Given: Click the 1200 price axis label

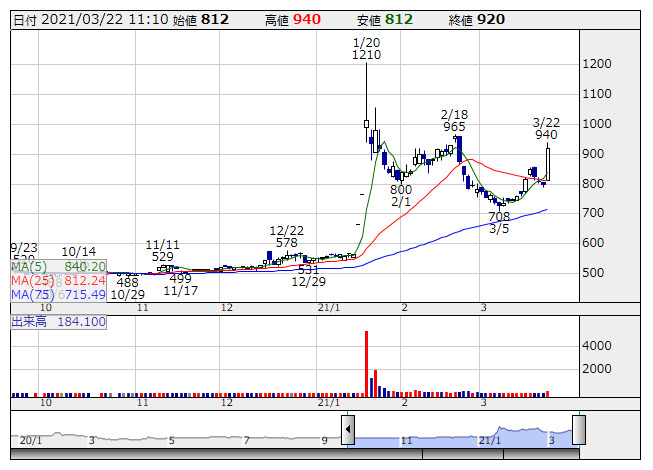Looking at the screenshot, I should click(597, 64).
